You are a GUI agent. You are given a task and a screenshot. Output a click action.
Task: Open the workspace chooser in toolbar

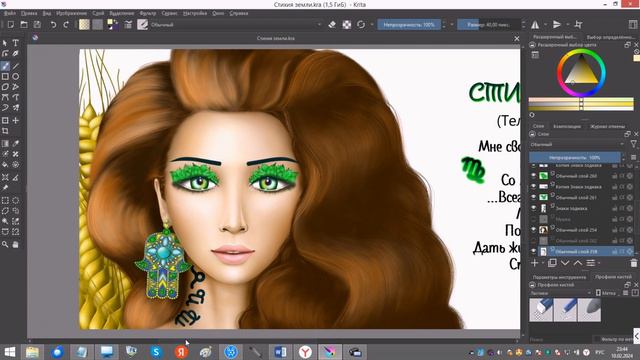633,24
